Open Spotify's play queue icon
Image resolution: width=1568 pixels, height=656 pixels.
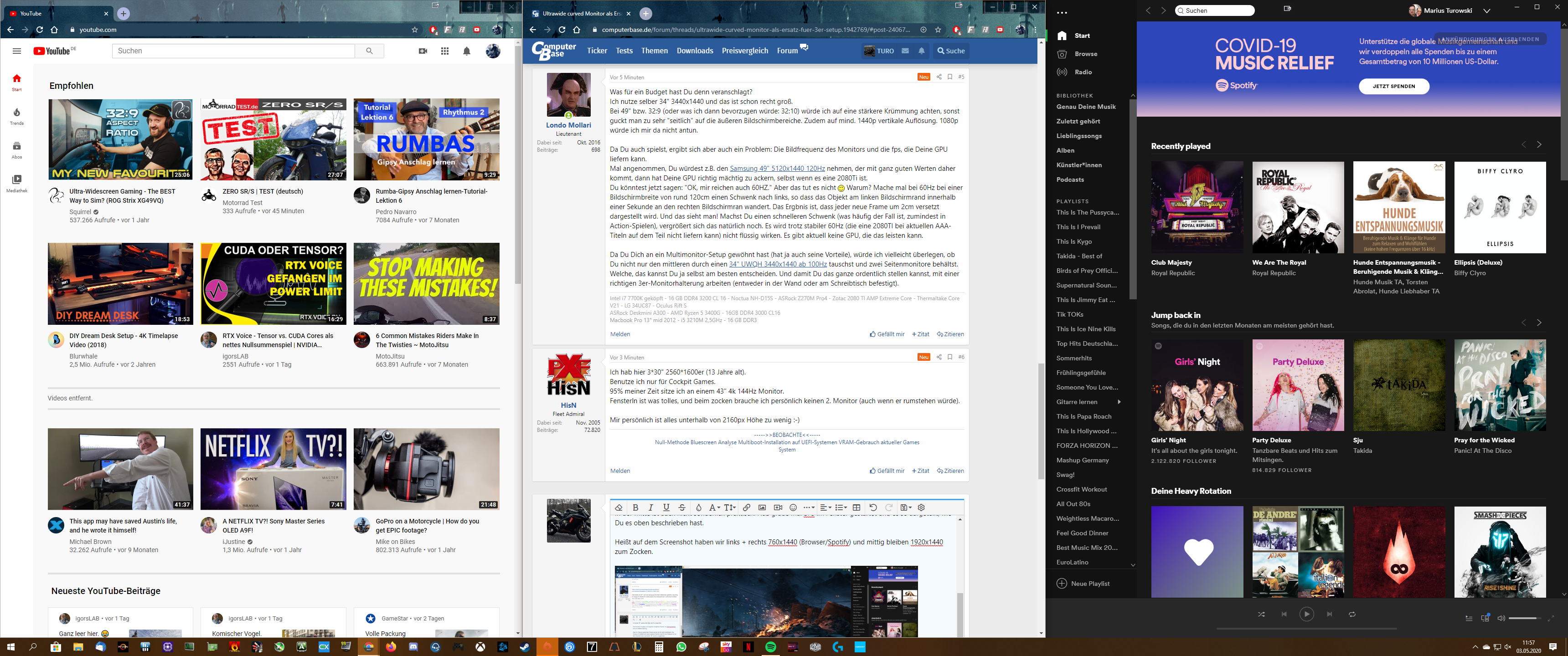click(1469, 618)
